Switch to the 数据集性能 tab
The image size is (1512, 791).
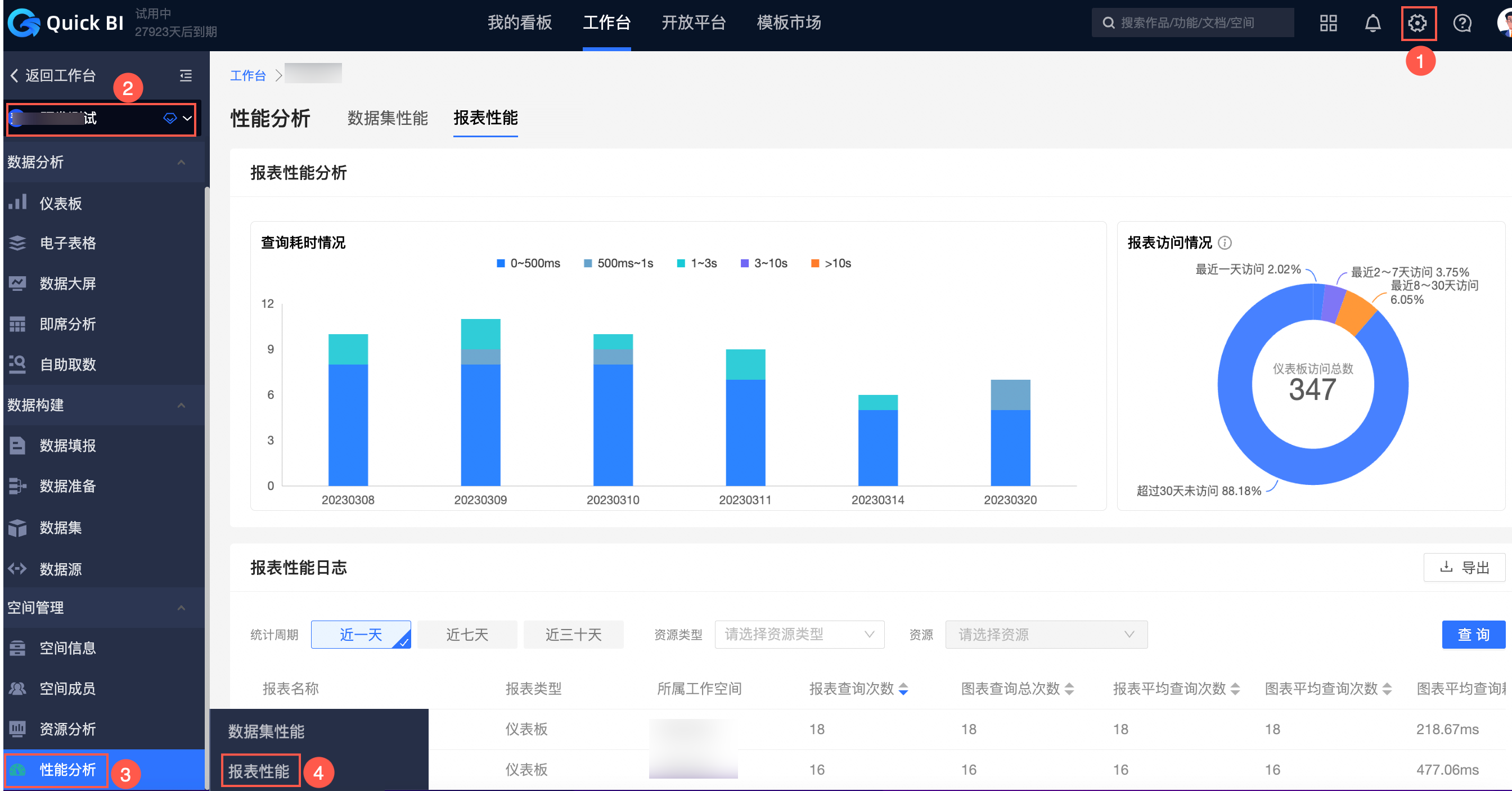coord(388,118)
